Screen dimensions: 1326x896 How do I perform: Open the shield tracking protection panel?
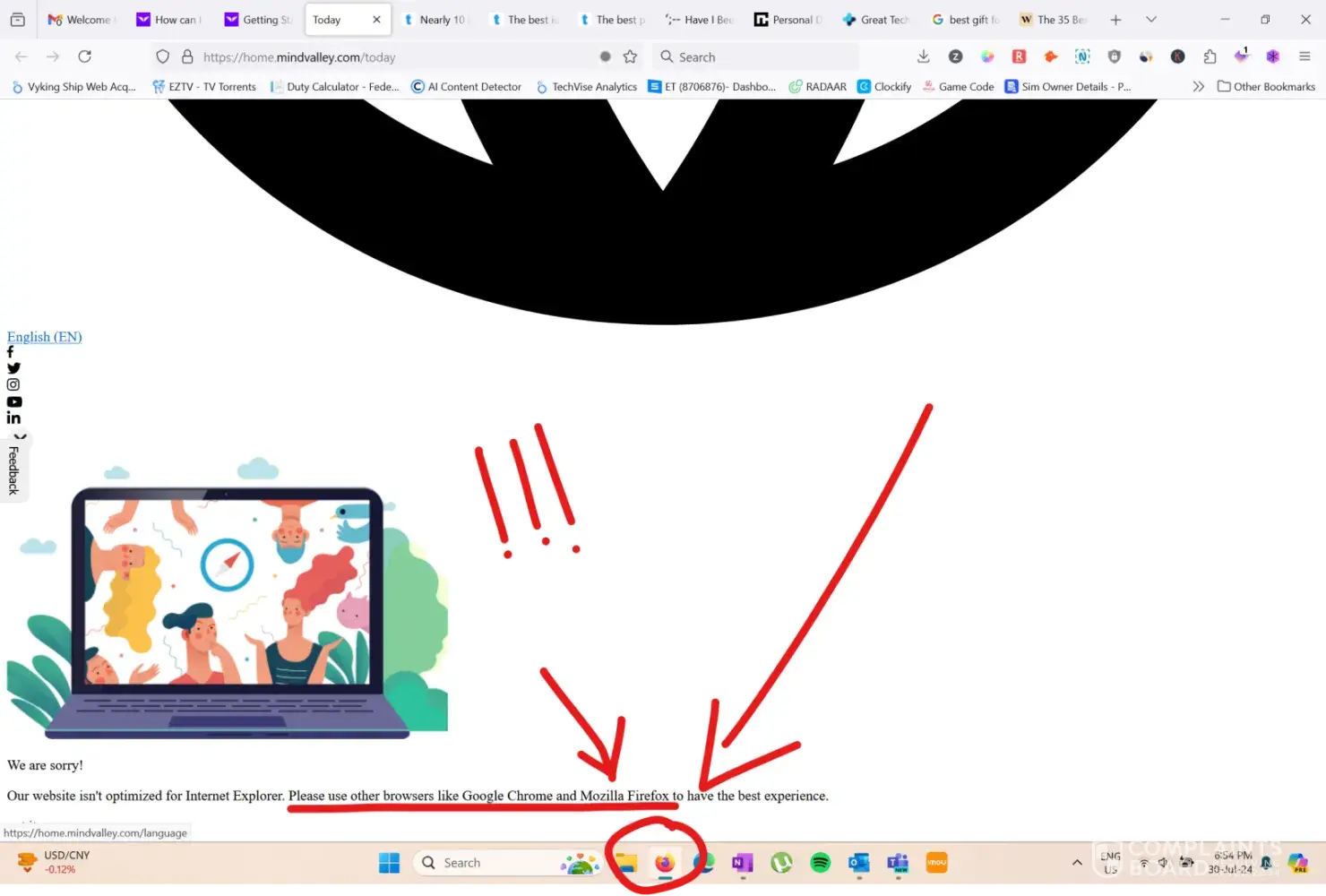[162, 56]
